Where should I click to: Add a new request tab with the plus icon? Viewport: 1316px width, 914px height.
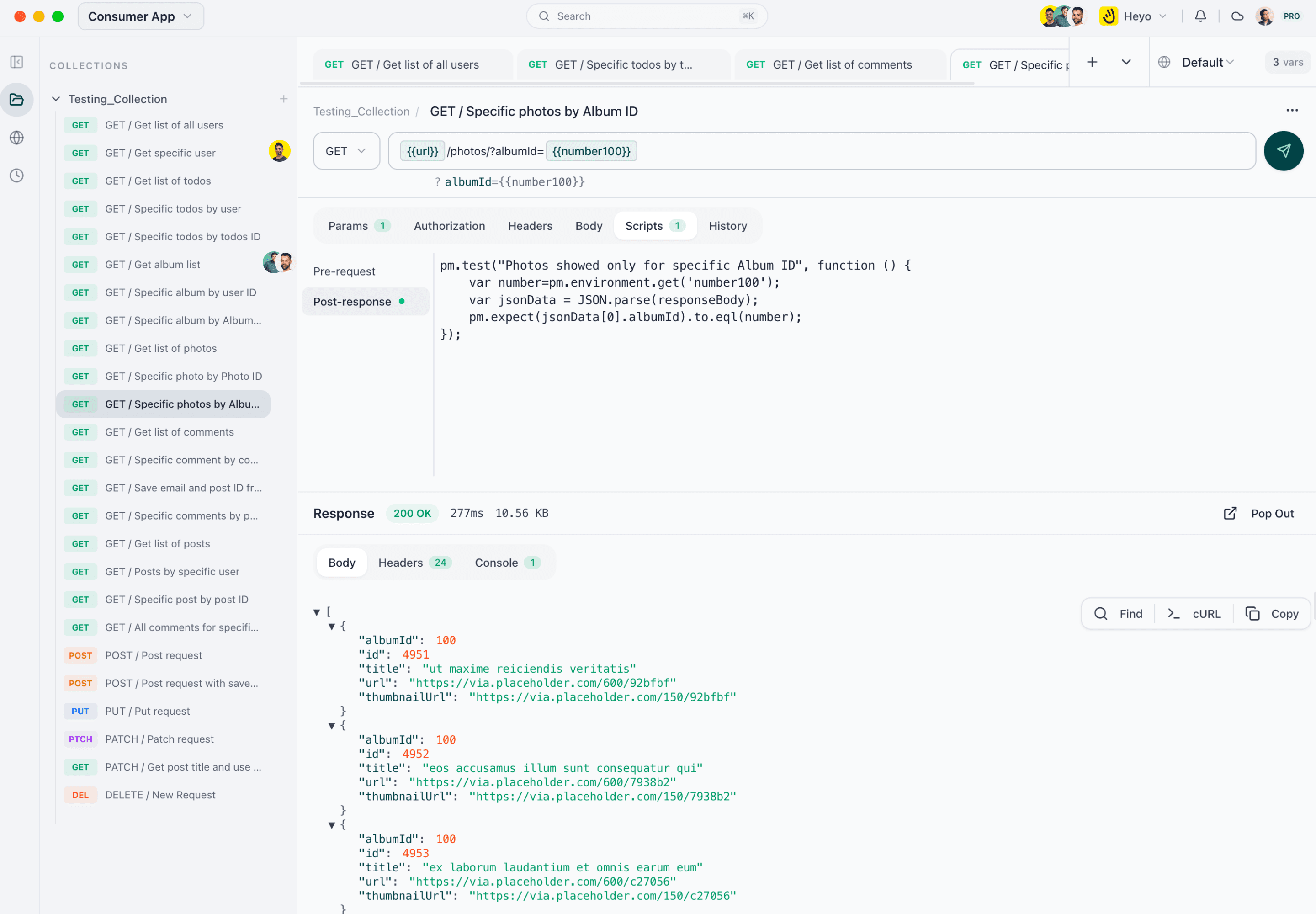(1092, 62)
